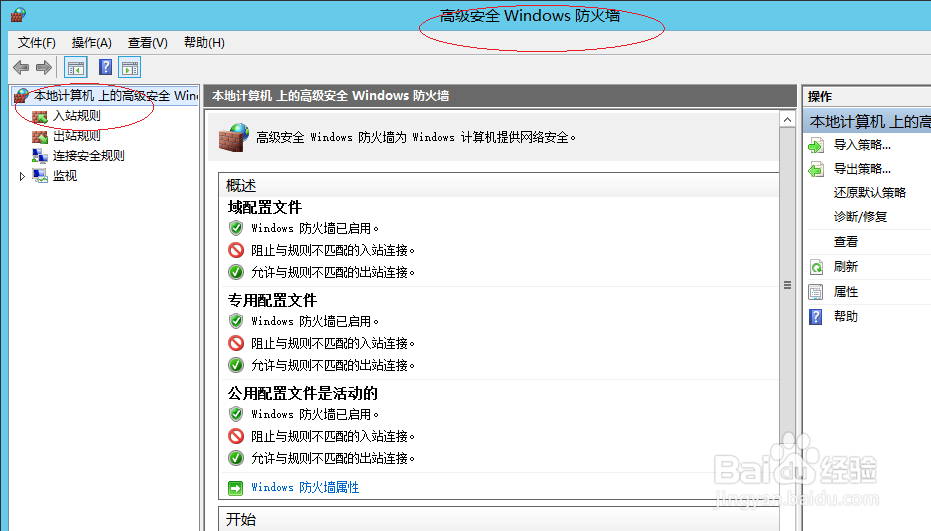Viewport: 931px width, 531px height.
Task: Select 监视 in the tree
Action: 65,176
